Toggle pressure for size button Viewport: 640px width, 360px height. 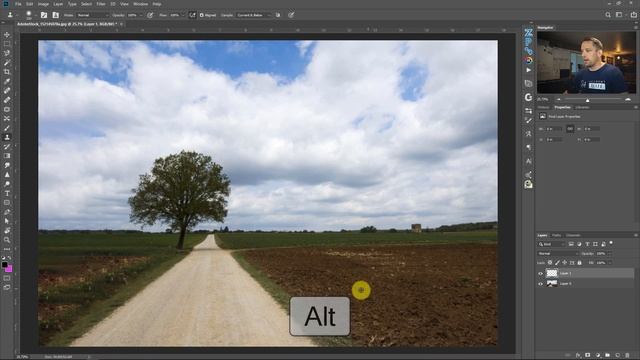point(291,15)
